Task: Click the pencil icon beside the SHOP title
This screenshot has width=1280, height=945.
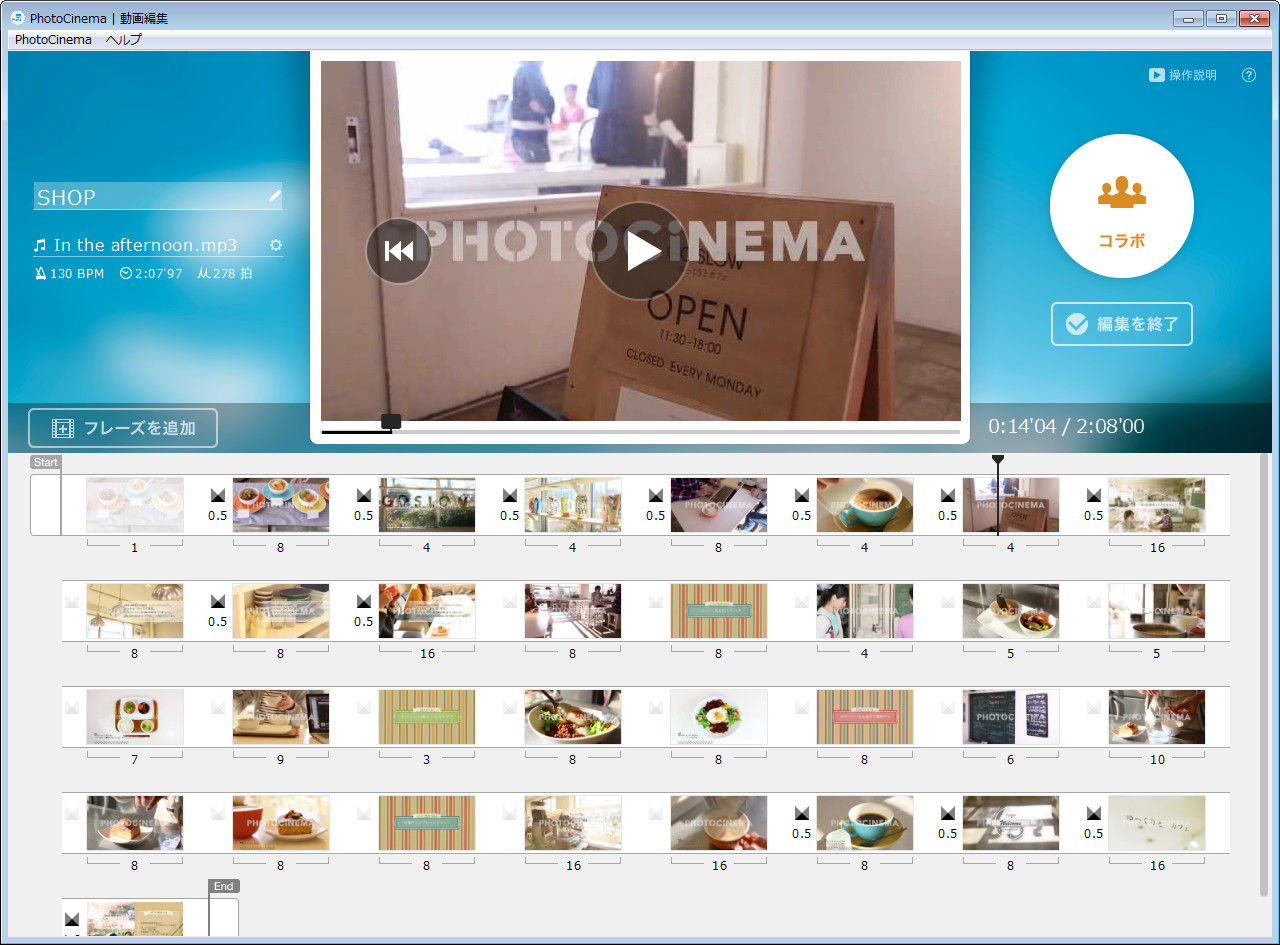Action: (x=275, y=196)
